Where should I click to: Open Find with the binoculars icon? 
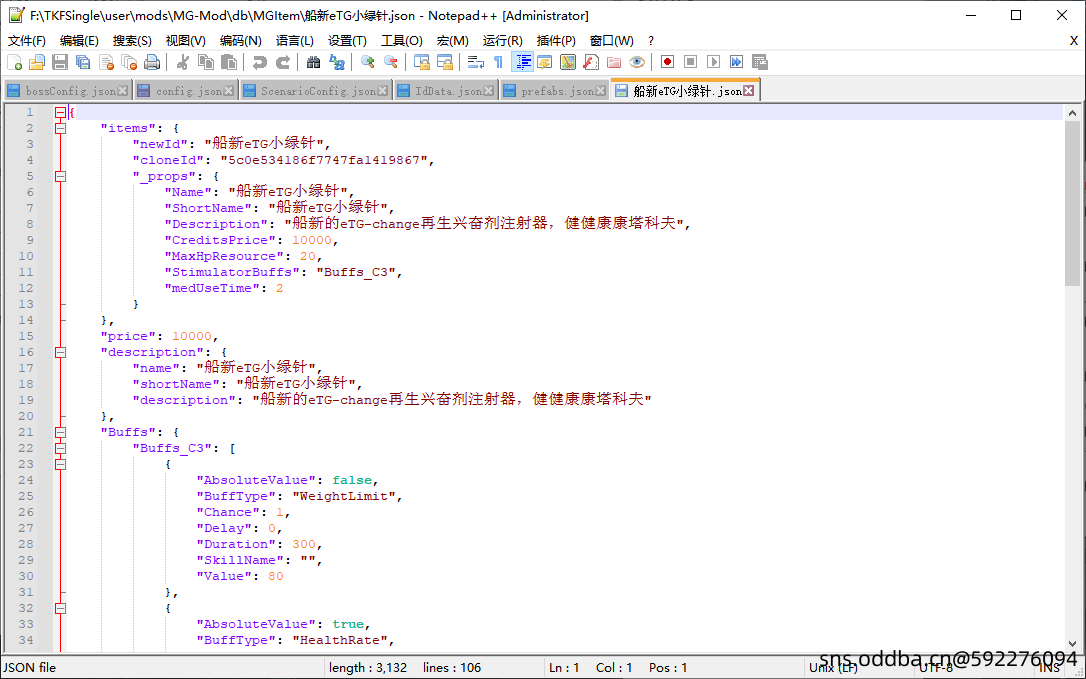[x=314, y=62]
